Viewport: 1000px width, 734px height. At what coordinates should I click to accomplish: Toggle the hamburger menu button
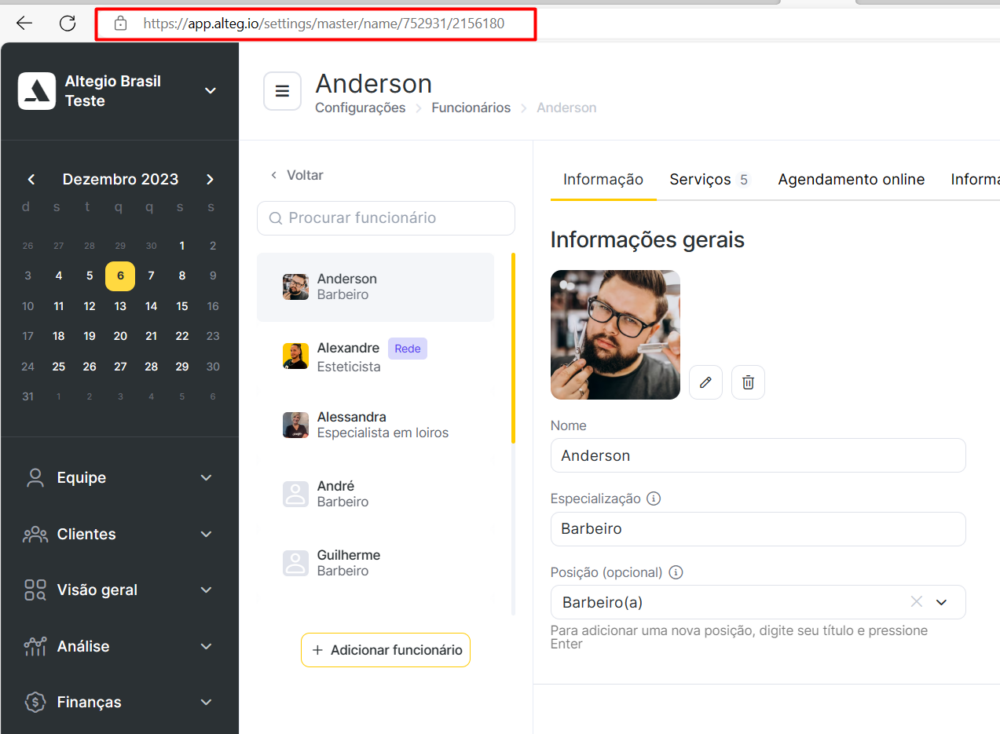point(283,91)
